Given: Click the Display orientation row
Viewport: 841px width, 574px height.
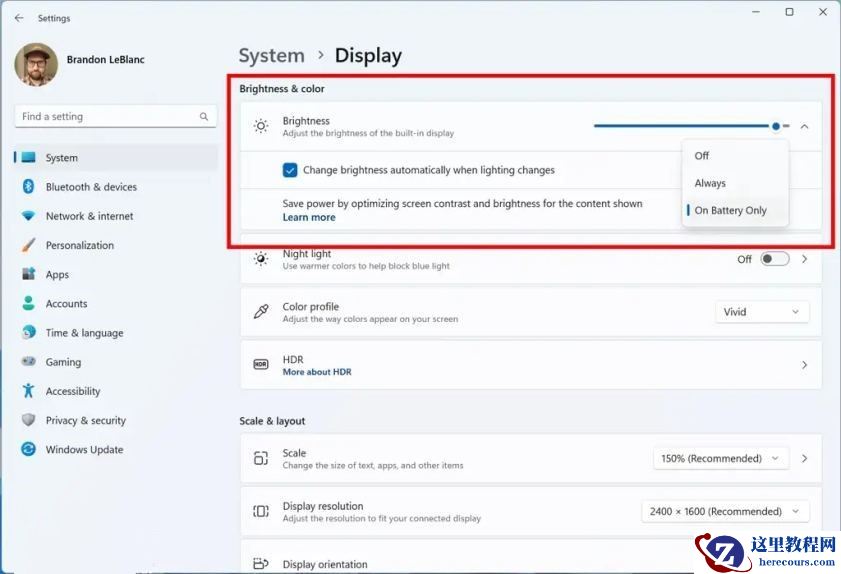Looking at the screenshot, I should click(x=531, y=558).
